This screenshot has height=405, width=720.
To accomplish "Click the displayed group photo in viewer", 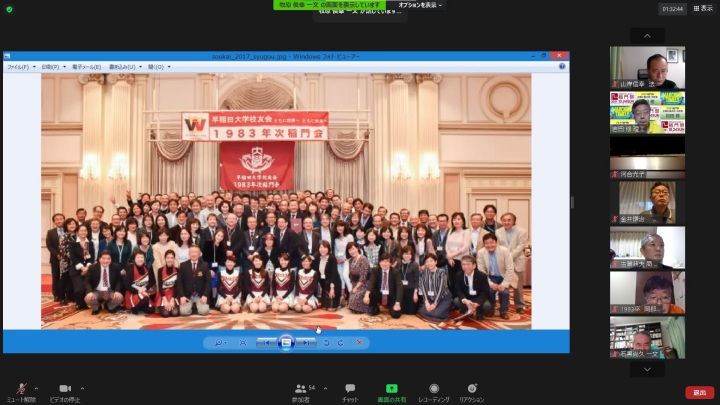I will (x=286, y=201).
